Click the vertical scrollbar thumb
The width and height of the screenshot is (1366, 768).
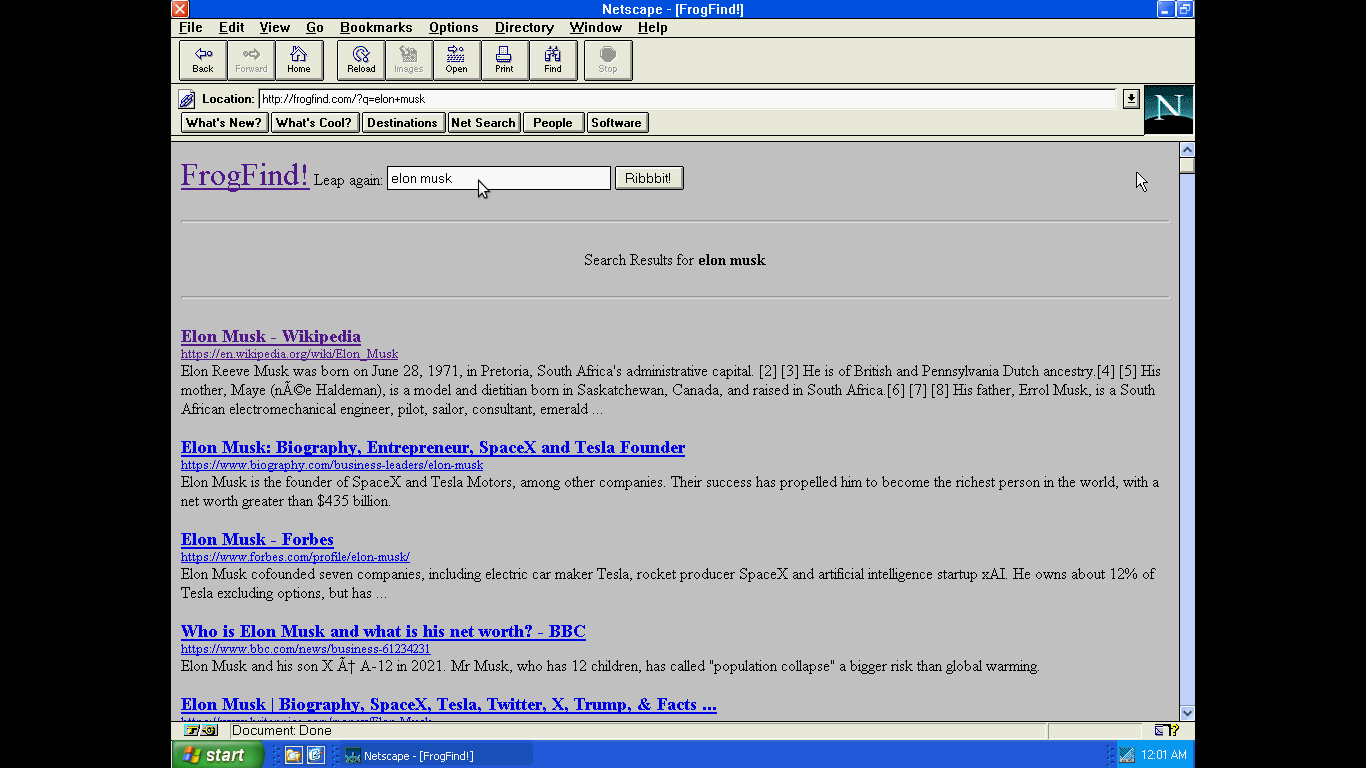tap(1187, 165)
